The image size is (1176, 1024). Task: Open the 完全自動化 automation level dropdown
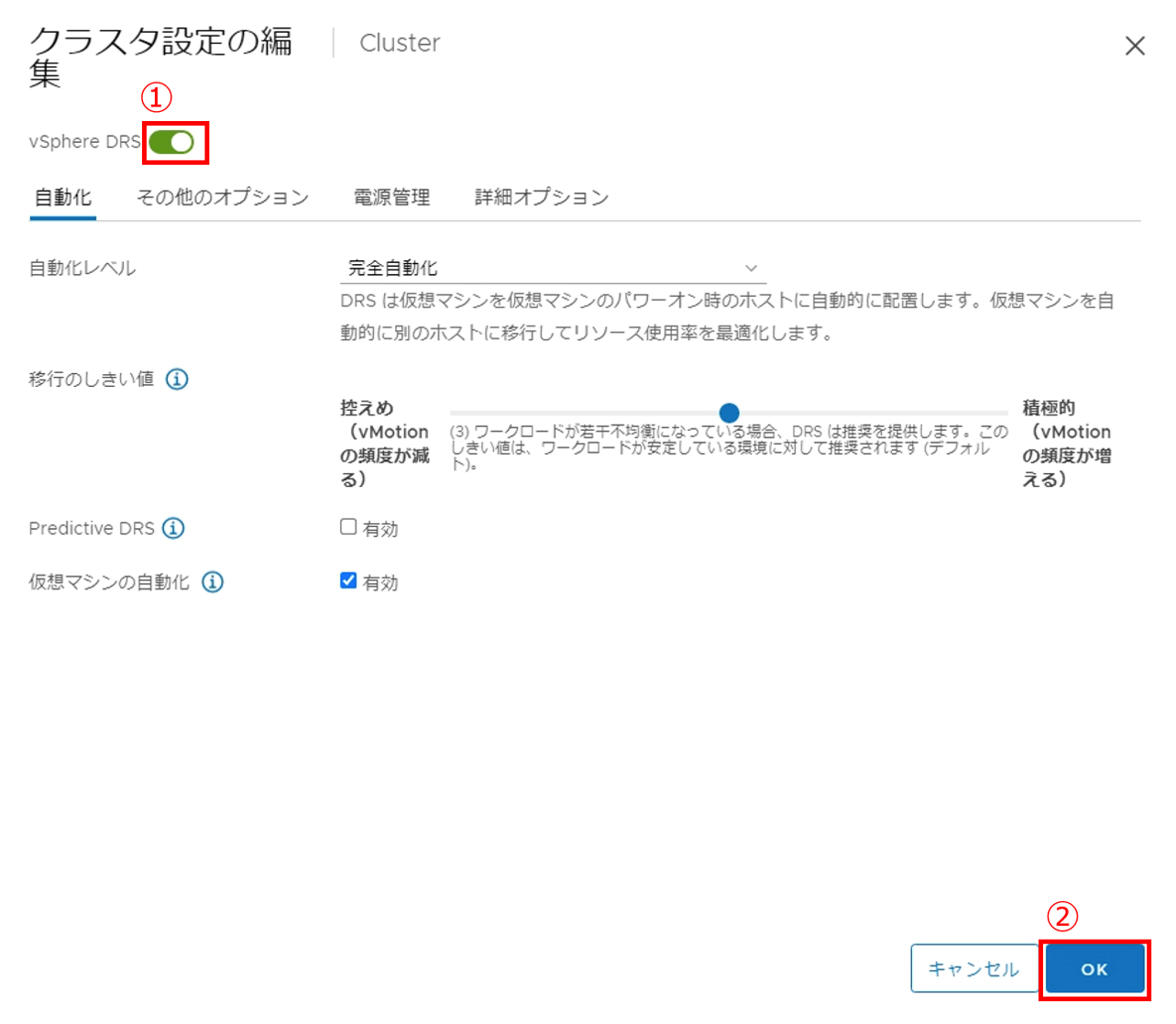550,269
